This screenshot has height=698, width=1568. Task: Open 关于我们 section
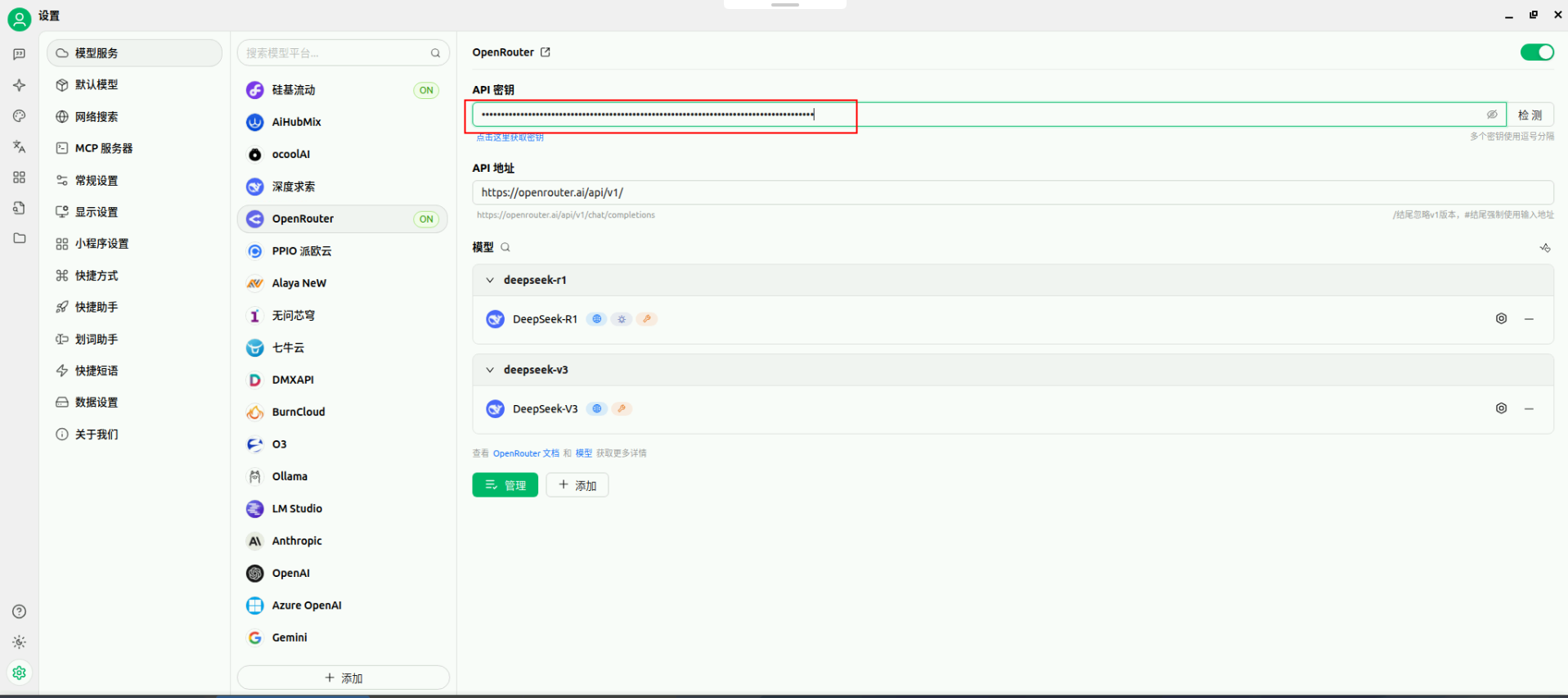click(x=135, y=435)
